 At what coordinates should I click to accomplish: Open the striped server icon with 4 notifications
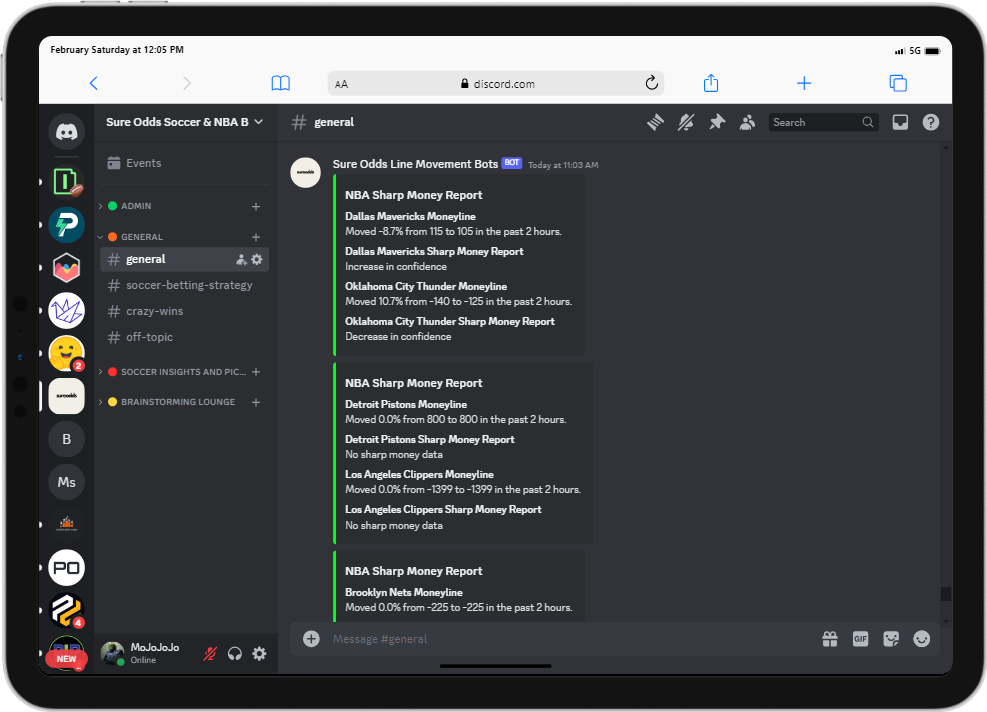click(x=66, y=610)
